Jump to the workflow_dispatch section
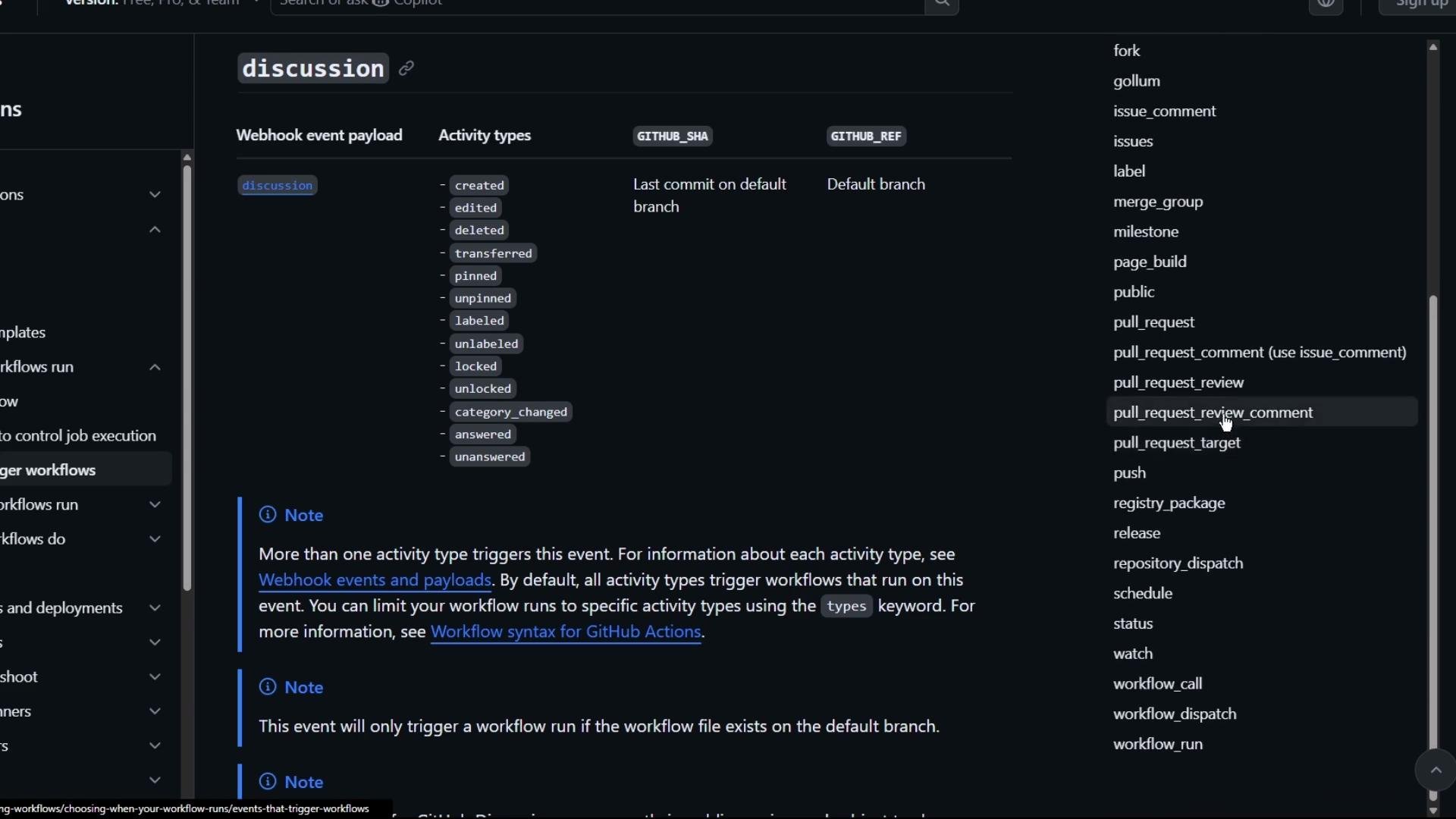This screenshot has width=1456, height=819. (1175, 714)
